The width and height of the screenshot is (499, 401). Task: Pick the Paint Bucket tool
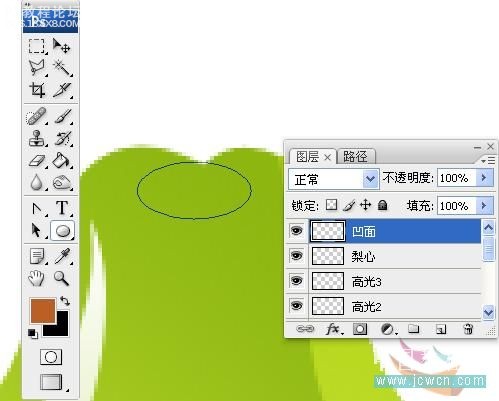62,160
